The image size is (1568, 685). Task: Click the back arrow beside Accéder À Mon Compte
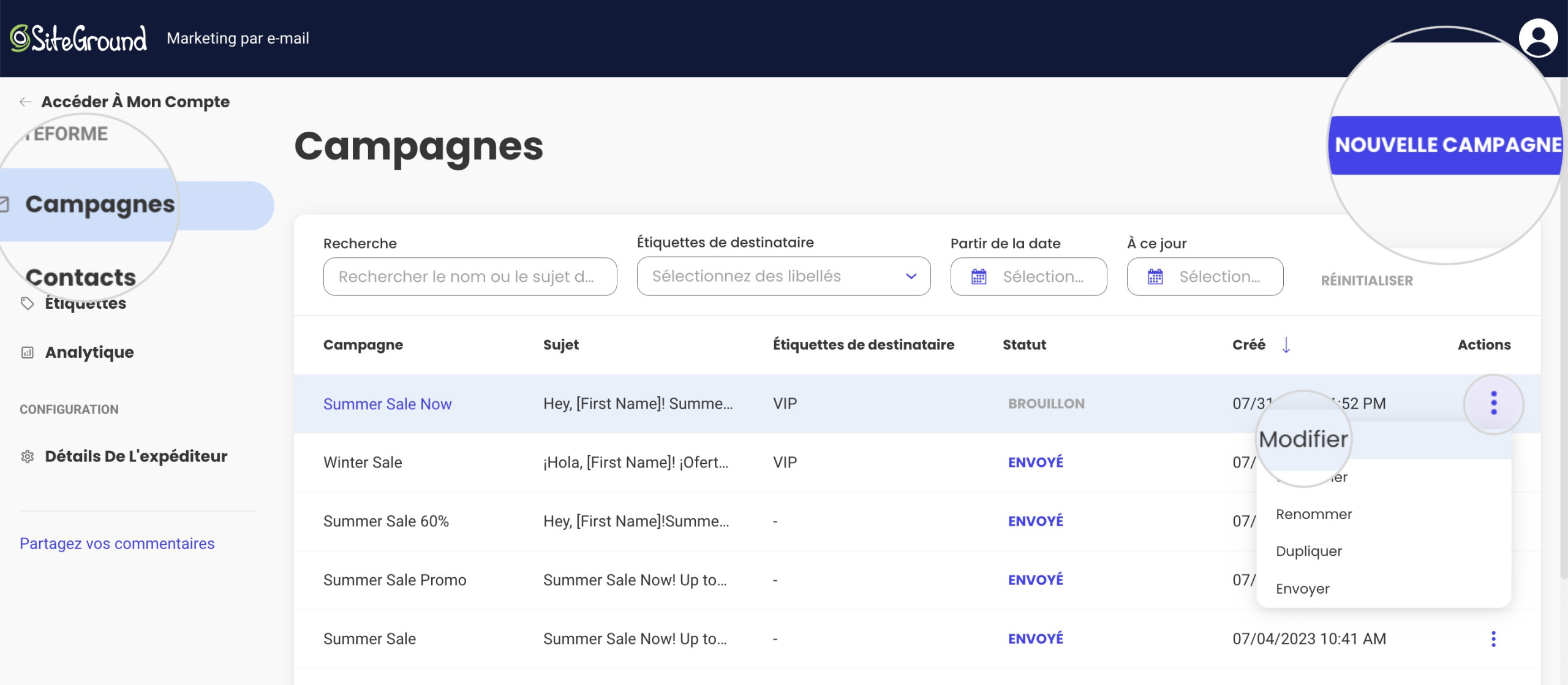click(x=25, y=102)
